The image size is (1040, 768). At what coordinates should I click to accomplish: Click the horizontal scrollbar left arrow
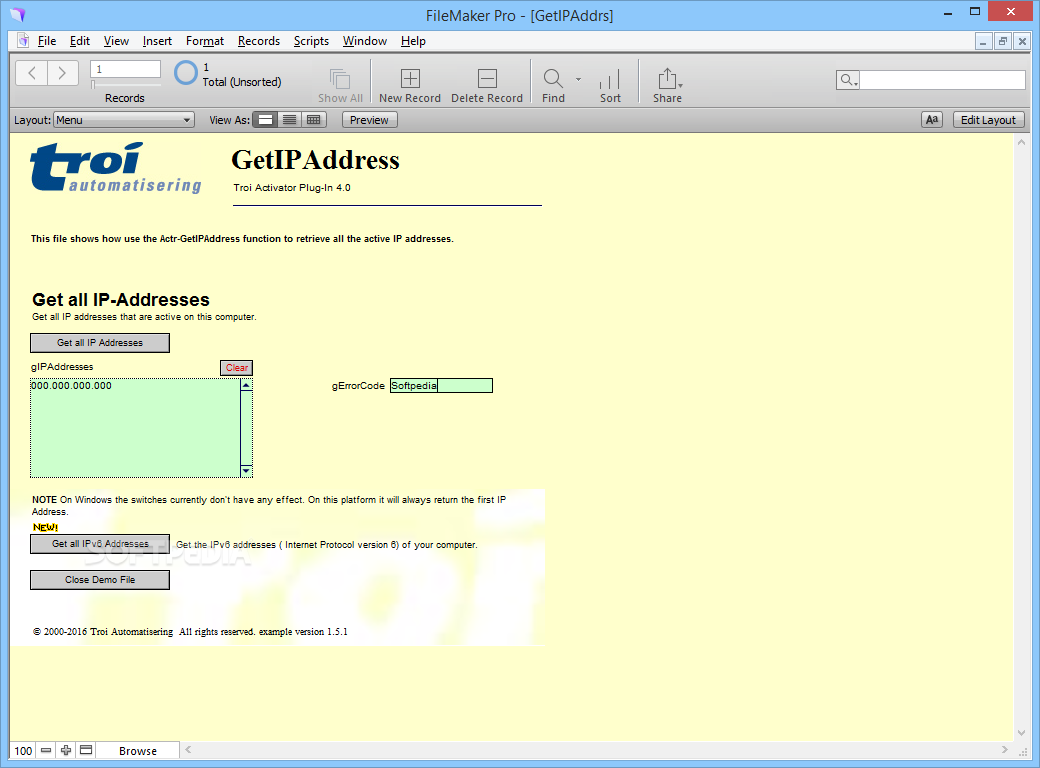click(188, 749)
